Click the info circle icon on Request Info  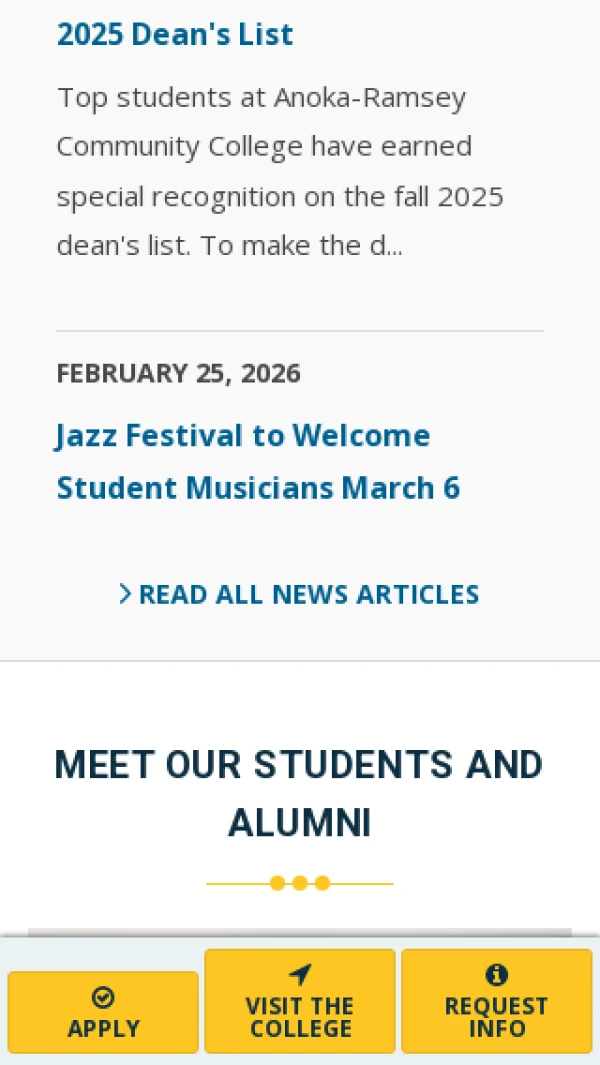click(496, 975)
